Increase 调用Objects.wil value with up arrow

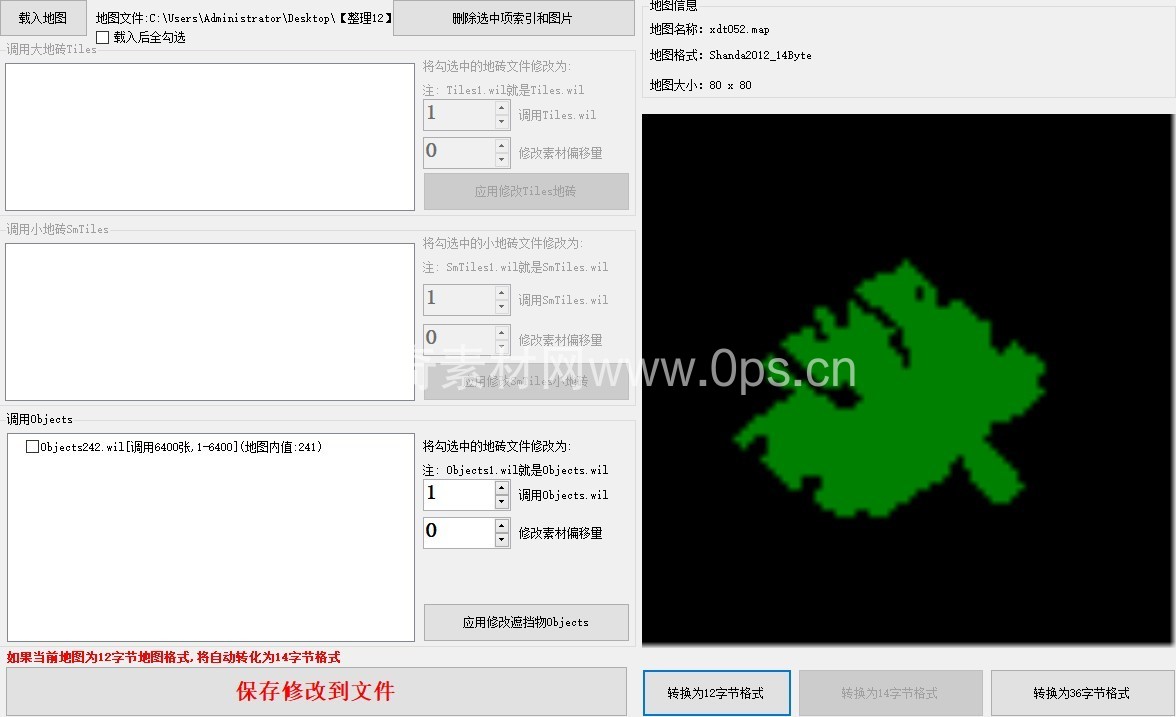coord(502,487)
